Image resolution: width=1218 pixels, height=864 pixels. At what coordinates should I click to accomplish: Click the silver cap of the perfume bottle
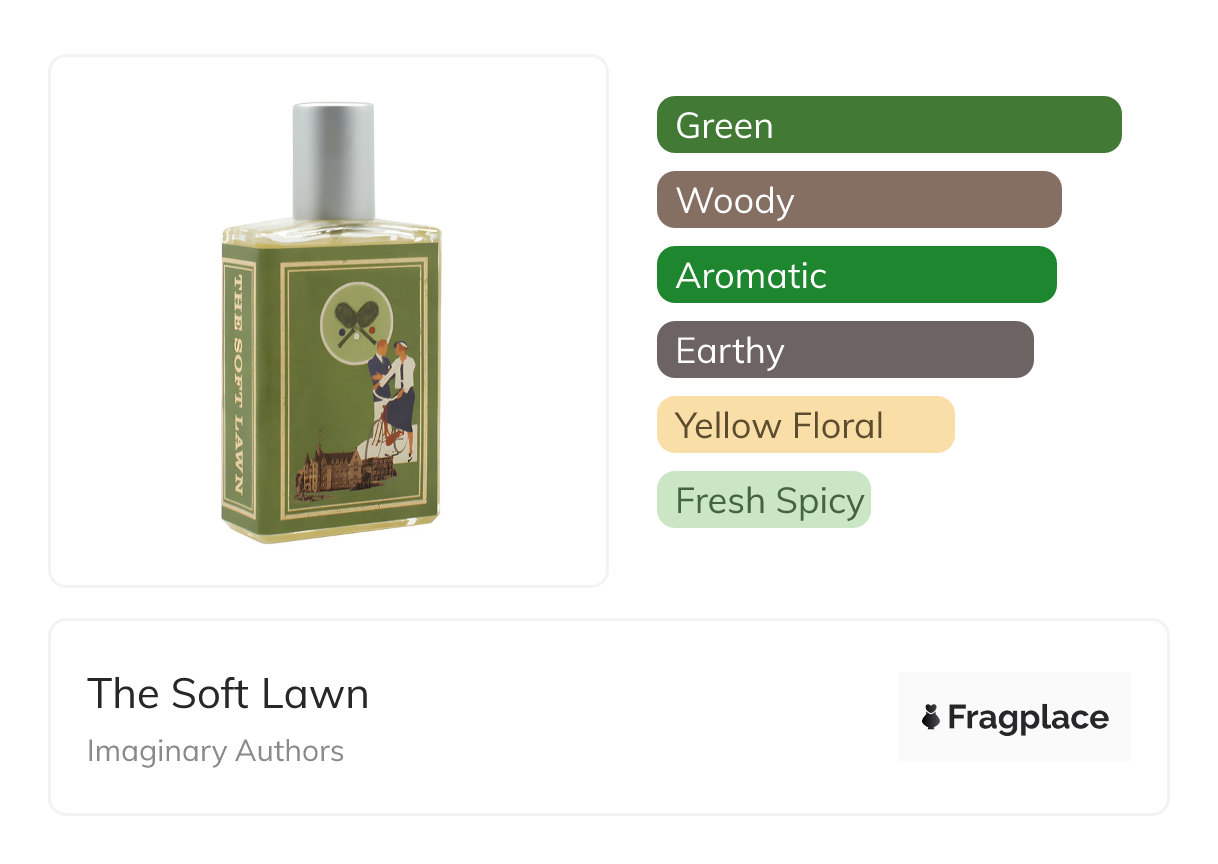[333, 160]
